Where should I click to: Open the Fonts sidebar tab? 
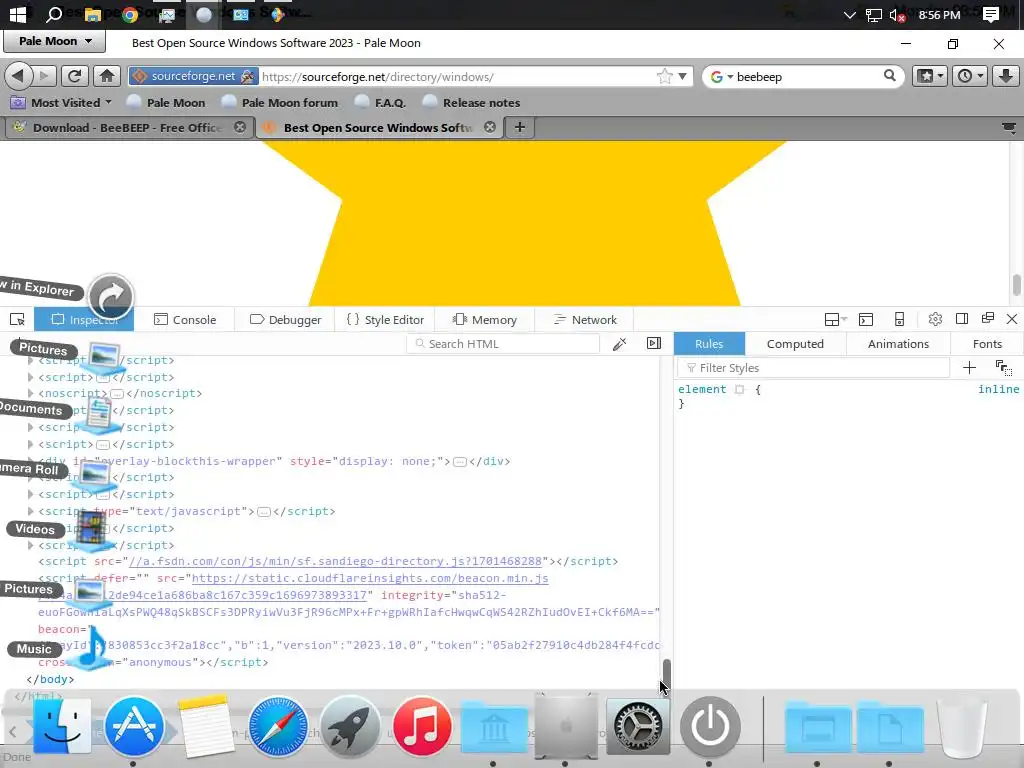(x=987, y=344)
